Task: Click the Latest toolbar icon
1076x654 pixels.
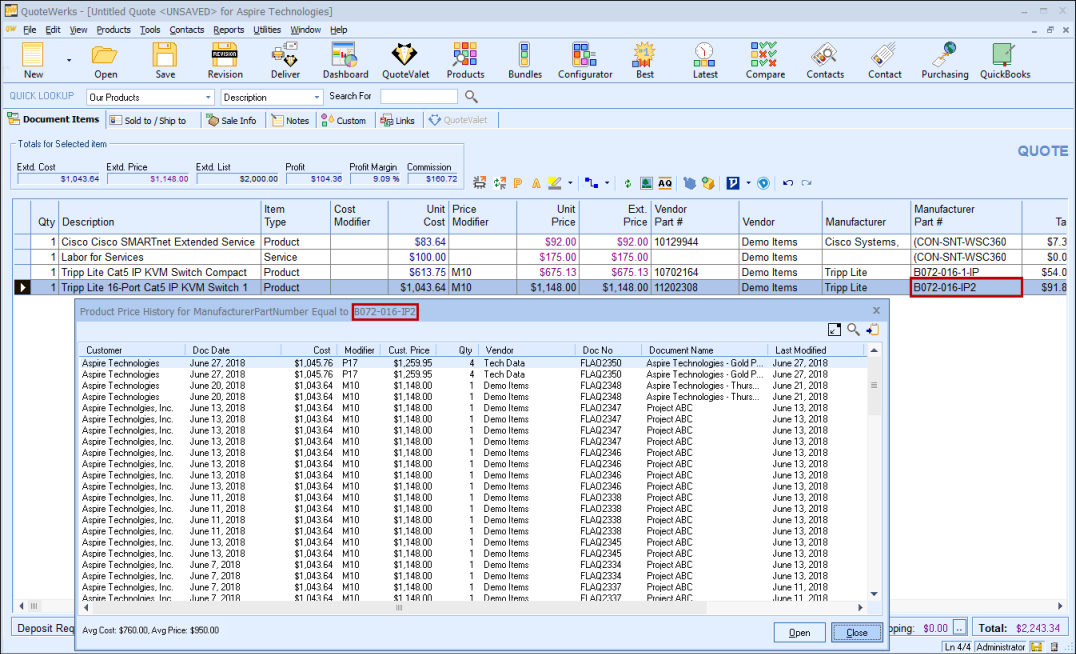Action: pos(705,60)
